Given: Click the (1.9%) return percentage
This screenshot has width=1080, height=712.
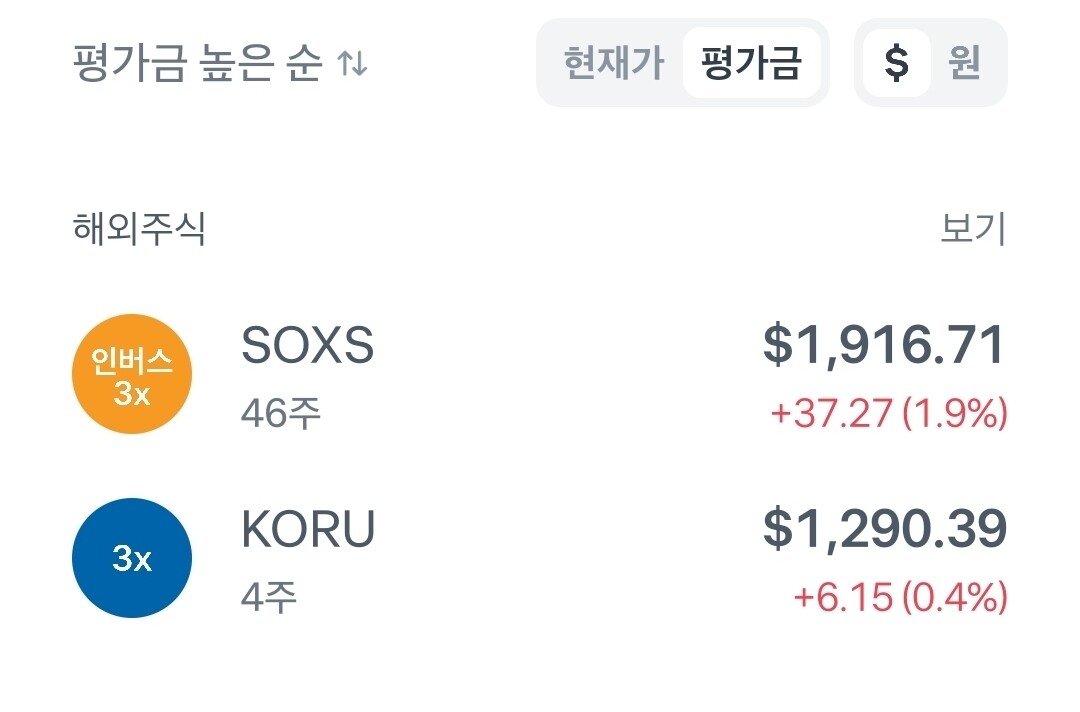Looking at the screenshot, I should (x=955, y=413).
